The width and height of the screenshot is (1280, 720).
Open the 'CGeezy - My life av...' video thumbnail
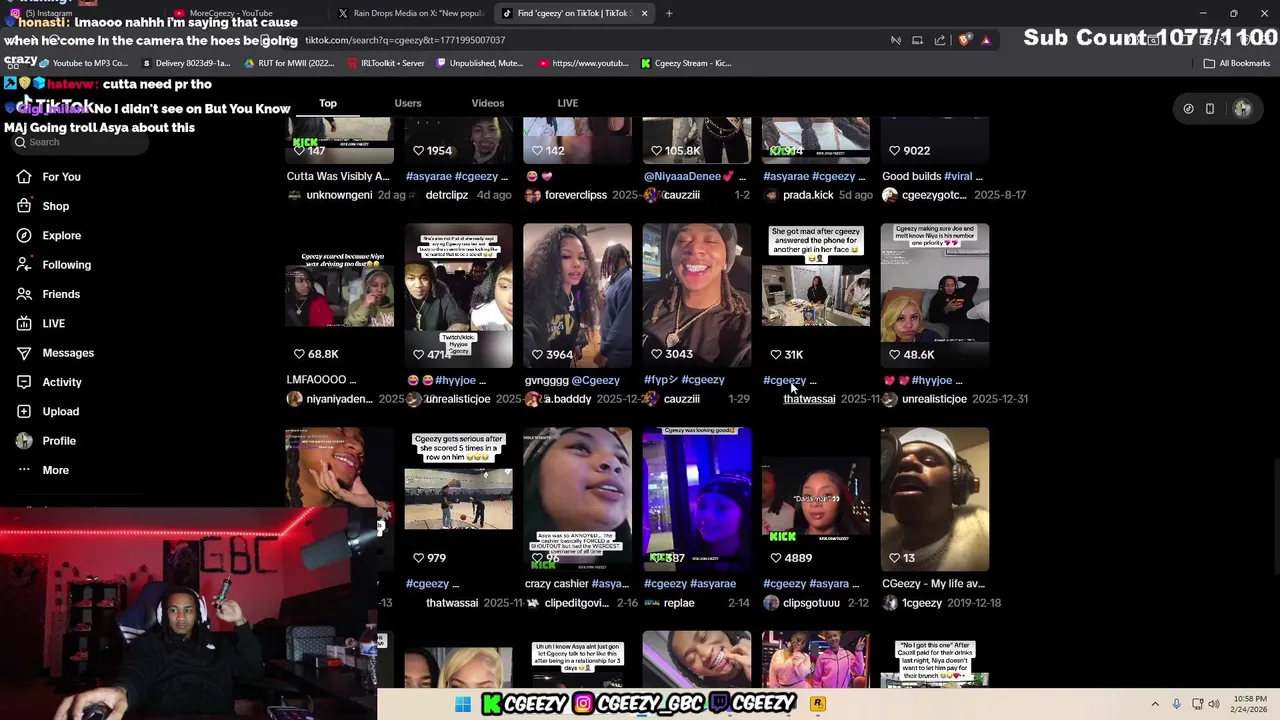click(x=935, y=499)
